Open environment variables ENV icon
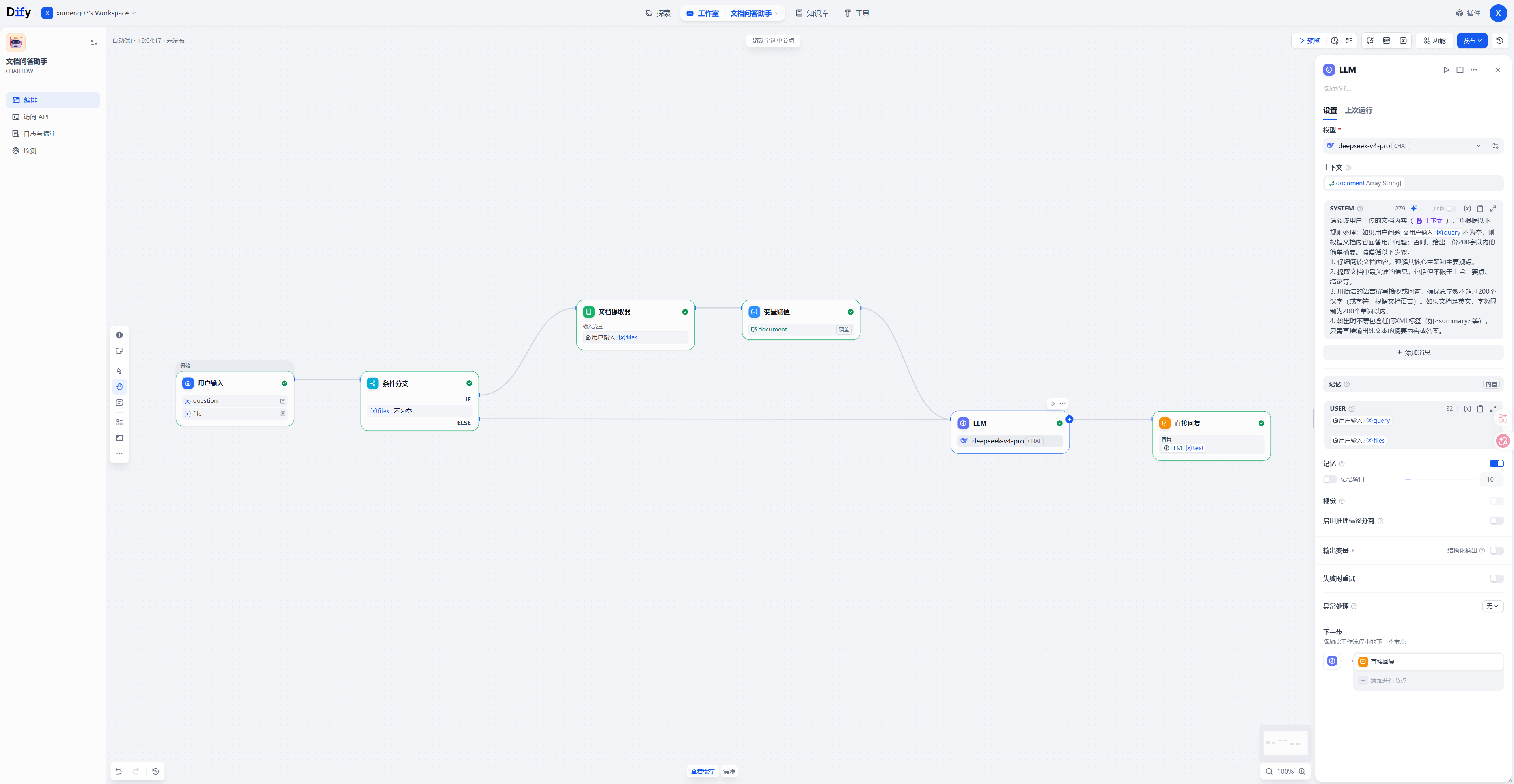This screenshot has width=1514, height=784. (x=1387, y=41)
